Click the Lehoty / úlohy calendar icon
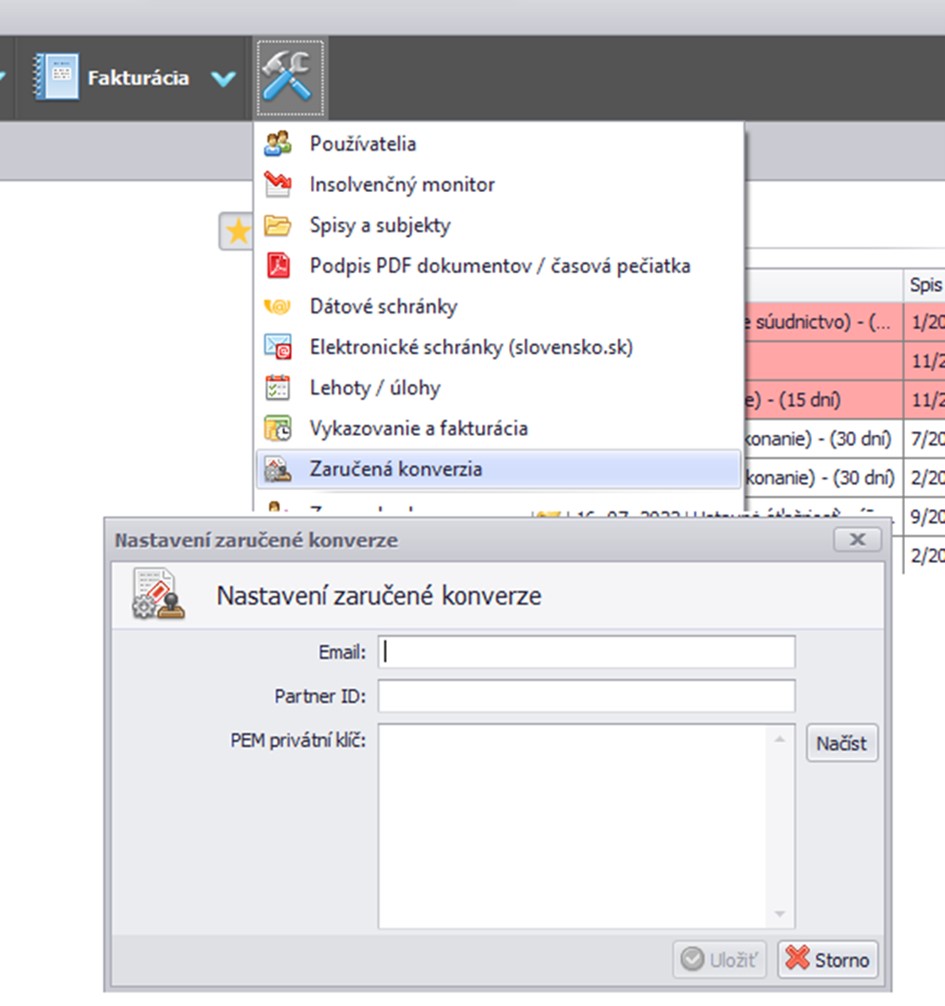The width and height of the screenshot is (945, 1006). tap(277, 388)
